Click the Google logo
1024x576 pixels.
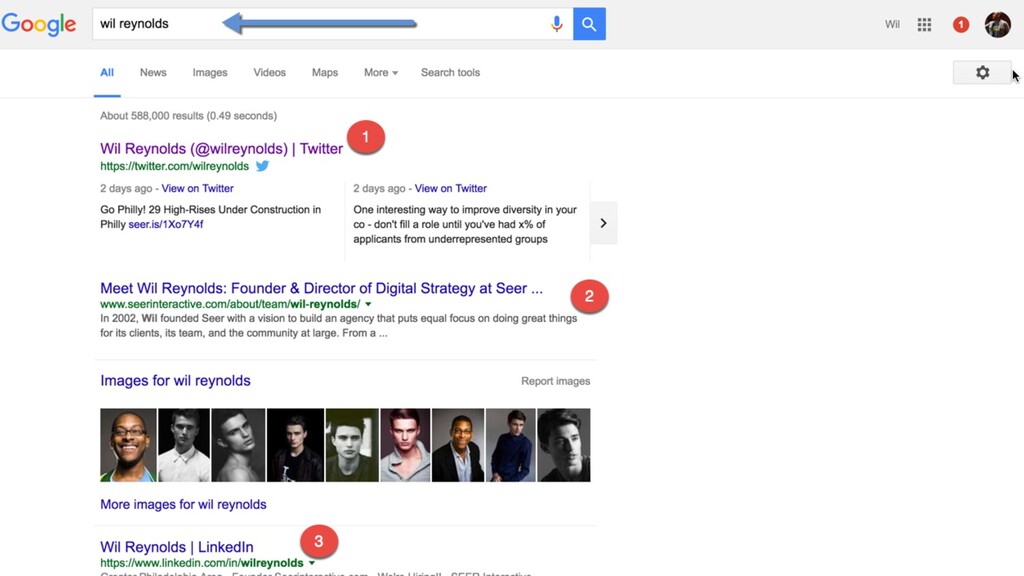click(39, 25)
